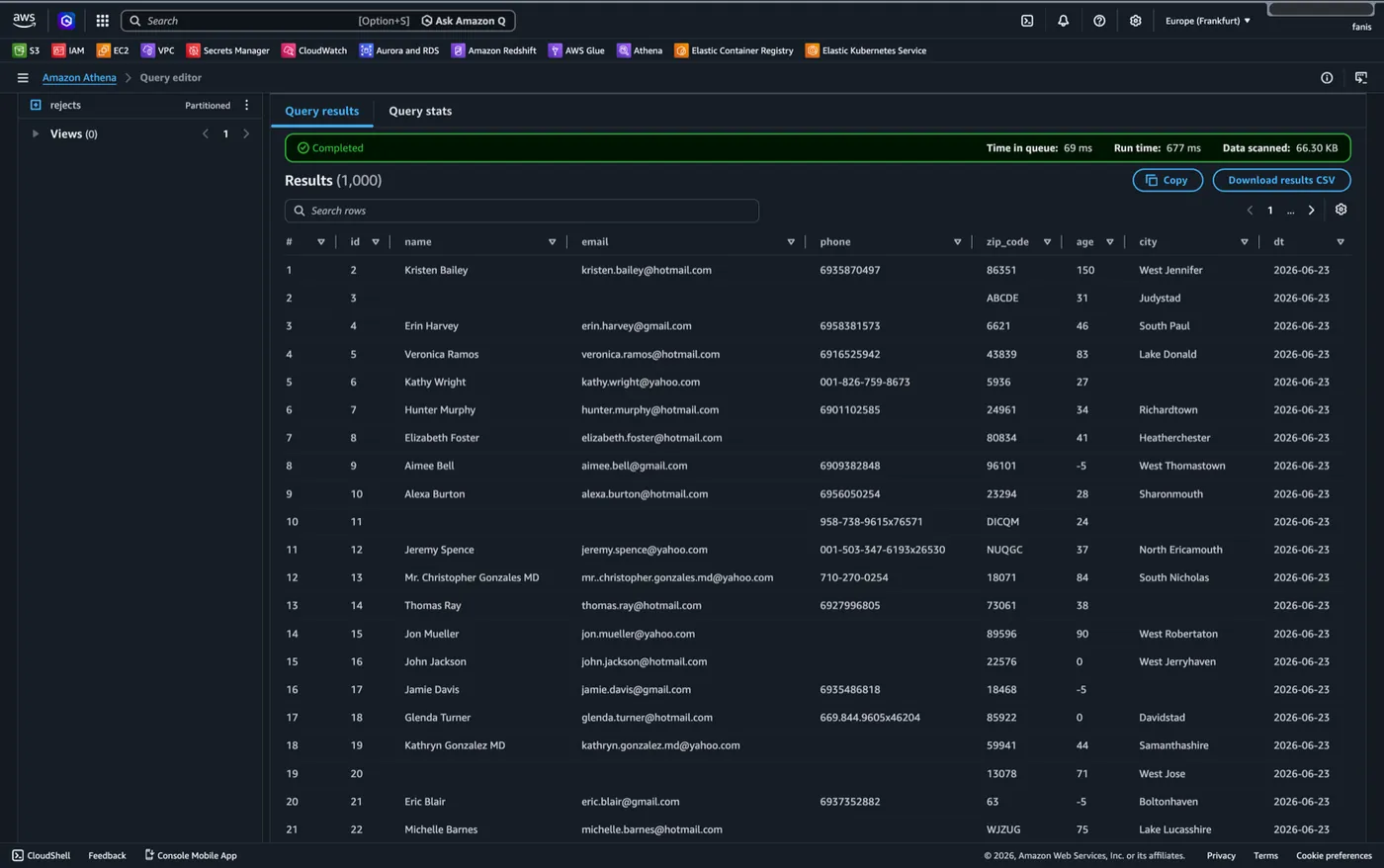Open CloudWatch shortcut
1384x868 pixels.
point(314,50)
